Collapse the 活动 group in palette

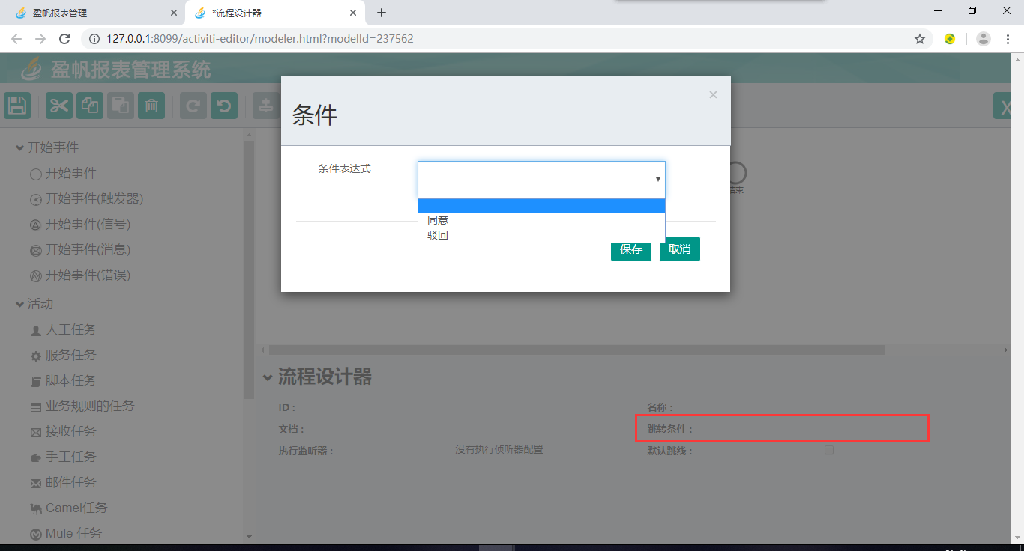(20, 304)
